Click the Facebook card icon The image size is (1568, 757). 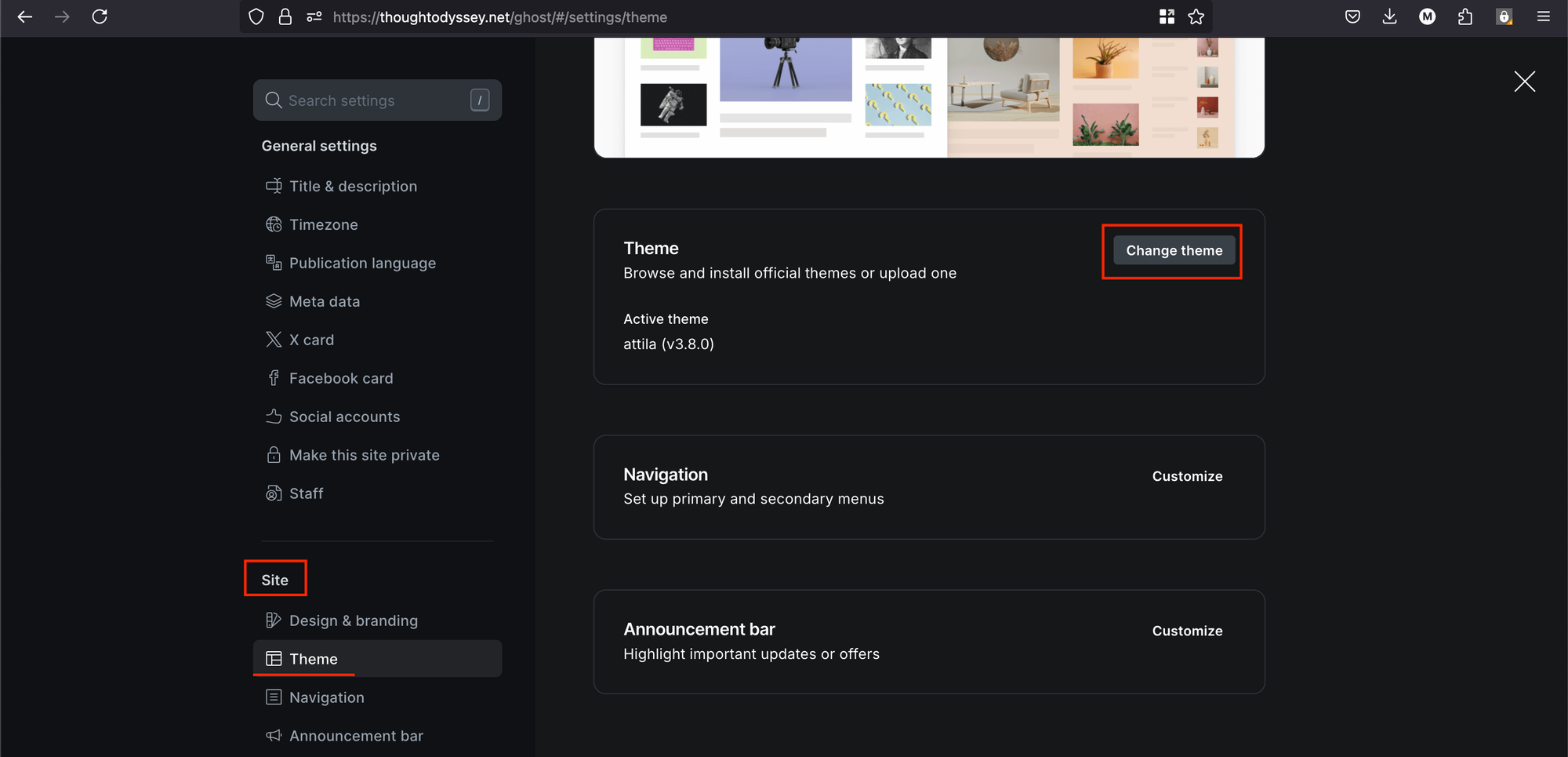point(274,378)
